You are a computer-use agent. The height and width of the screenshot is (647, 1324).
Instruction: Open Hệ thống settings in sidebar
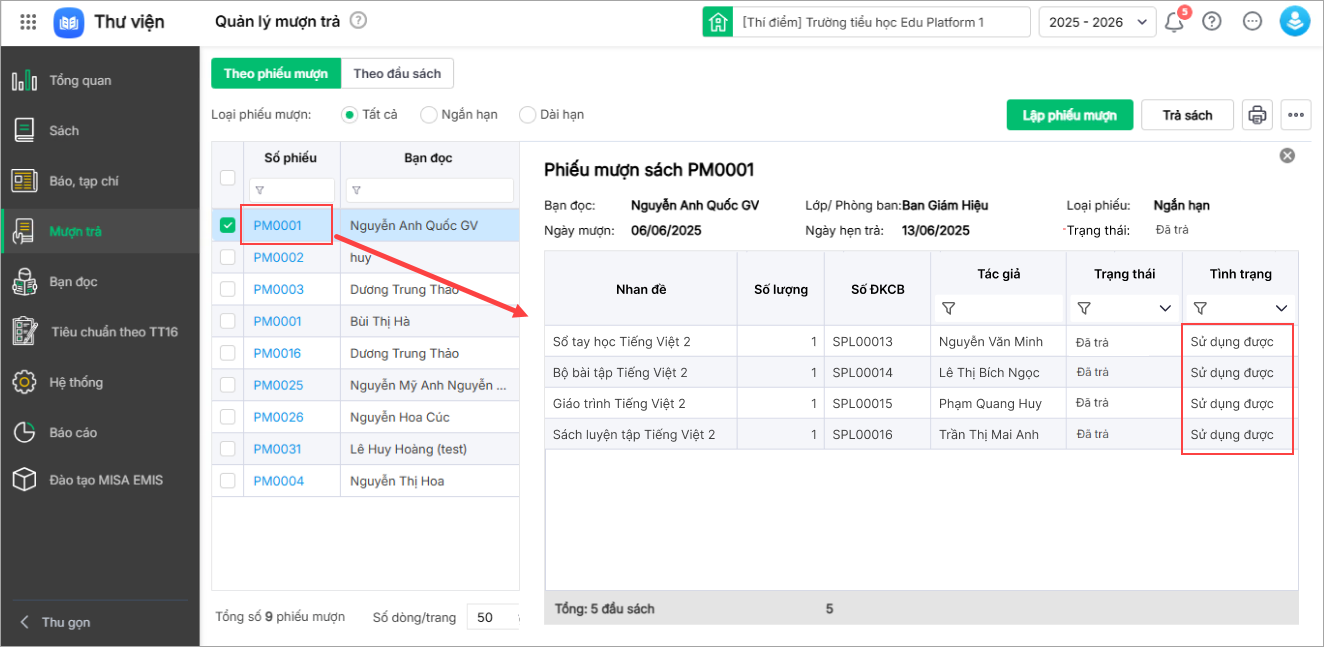[100, 382]
